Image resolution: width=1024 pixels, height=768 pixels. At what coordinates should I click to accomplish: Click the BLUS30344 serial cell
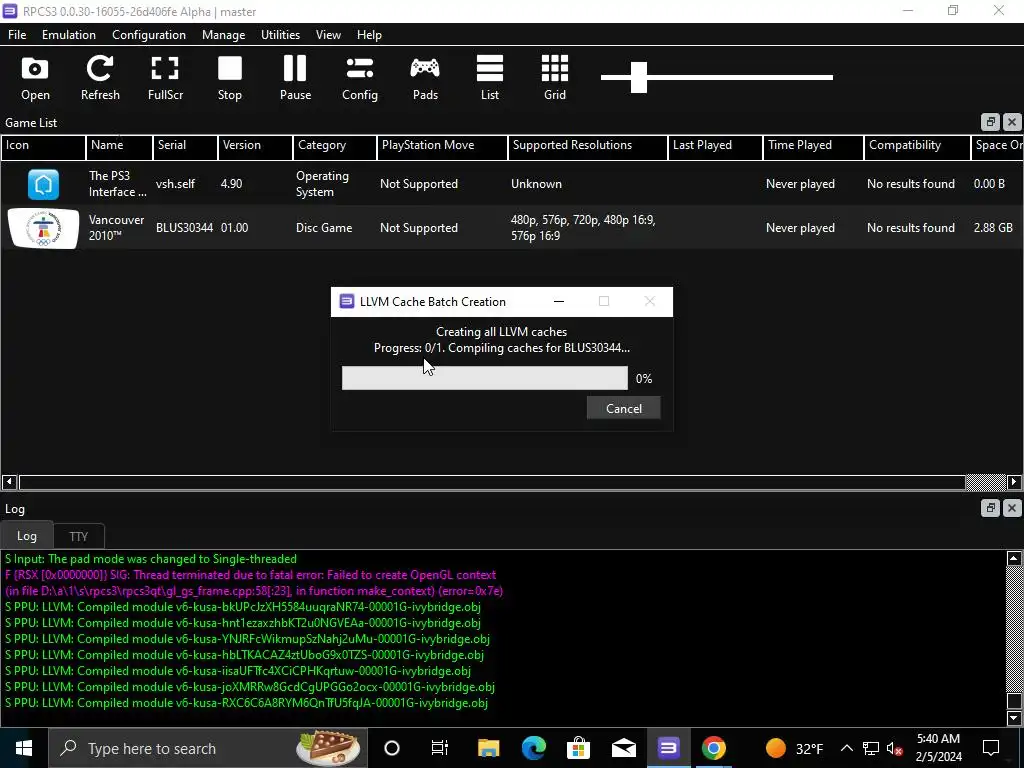[x=184, y=228]
